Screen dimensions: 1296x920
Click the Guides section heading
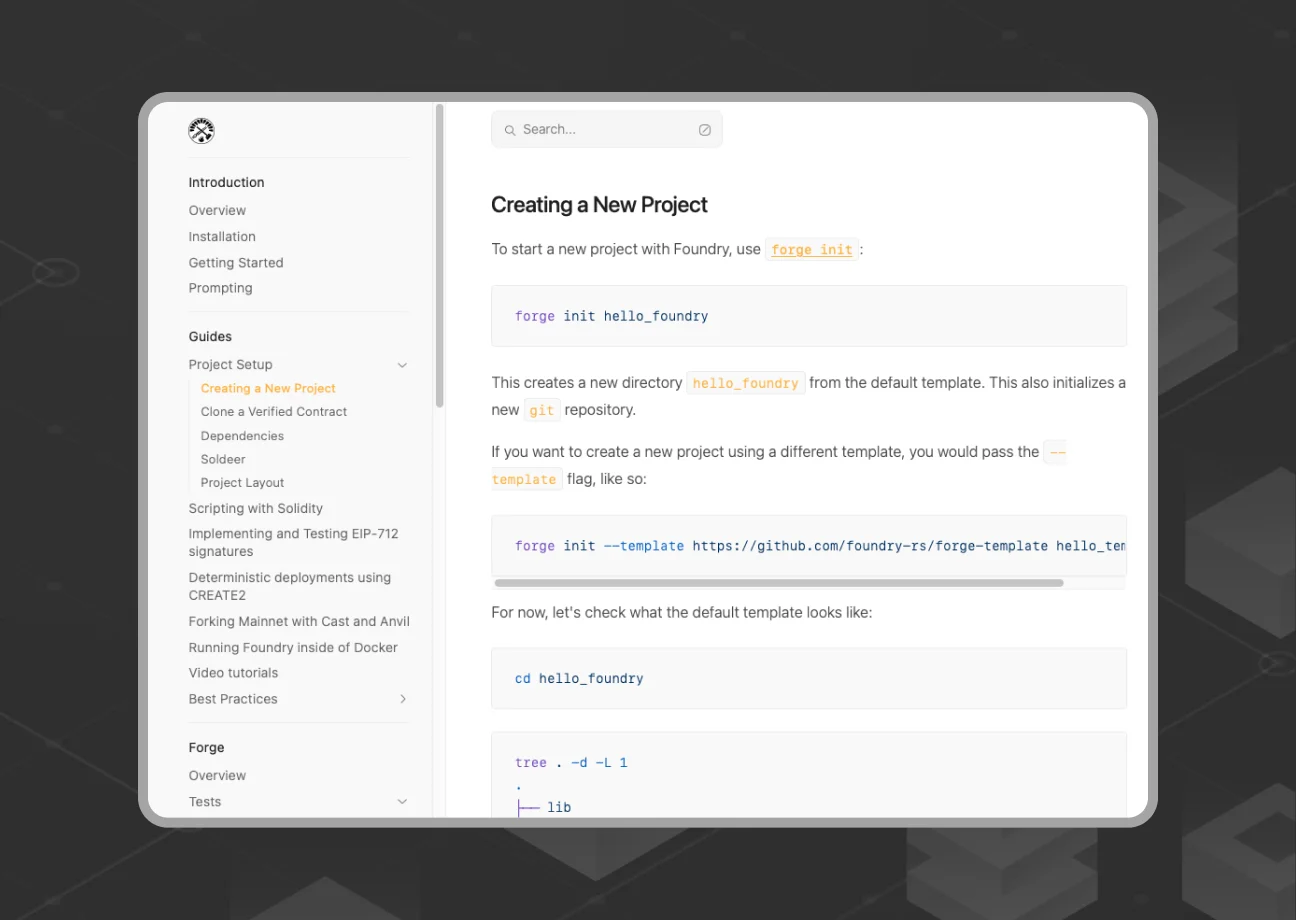tap(210, 337)
